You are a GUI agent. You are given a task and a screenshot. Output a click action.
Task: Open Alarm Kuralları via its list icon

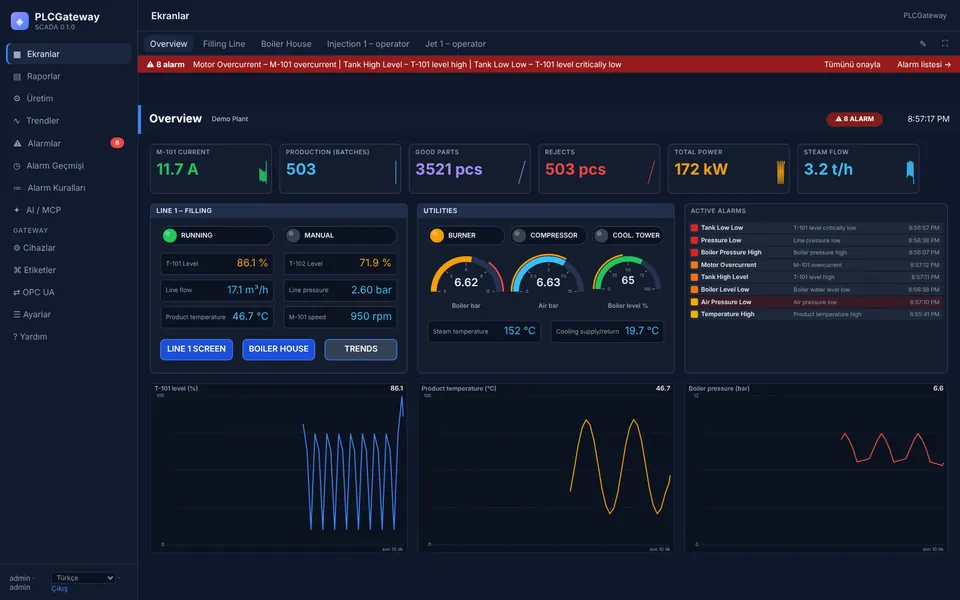(x=17, y=188)
